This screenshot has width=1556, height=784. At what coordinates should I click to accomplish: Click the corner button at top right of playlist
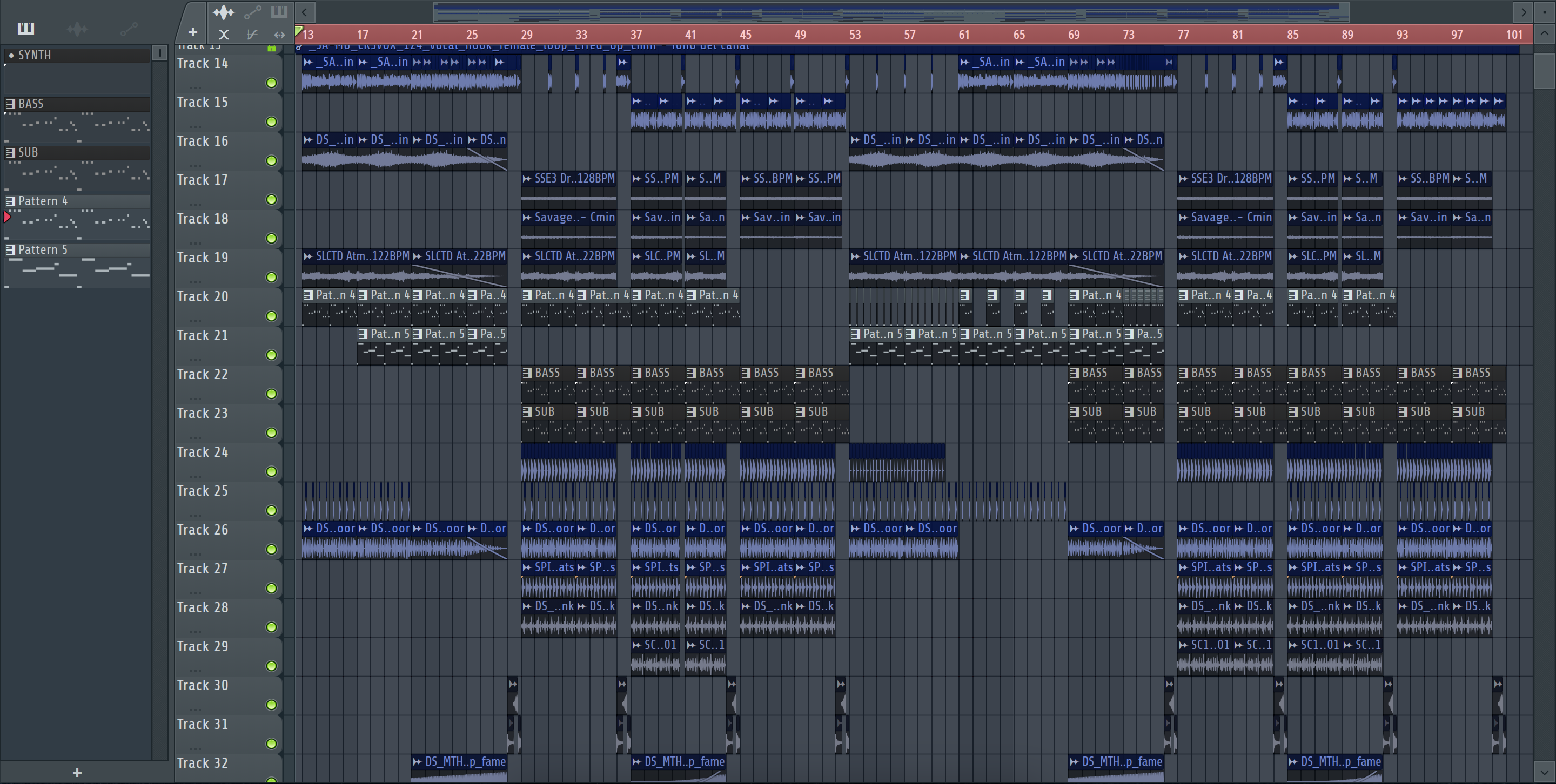click(1545, 11)
